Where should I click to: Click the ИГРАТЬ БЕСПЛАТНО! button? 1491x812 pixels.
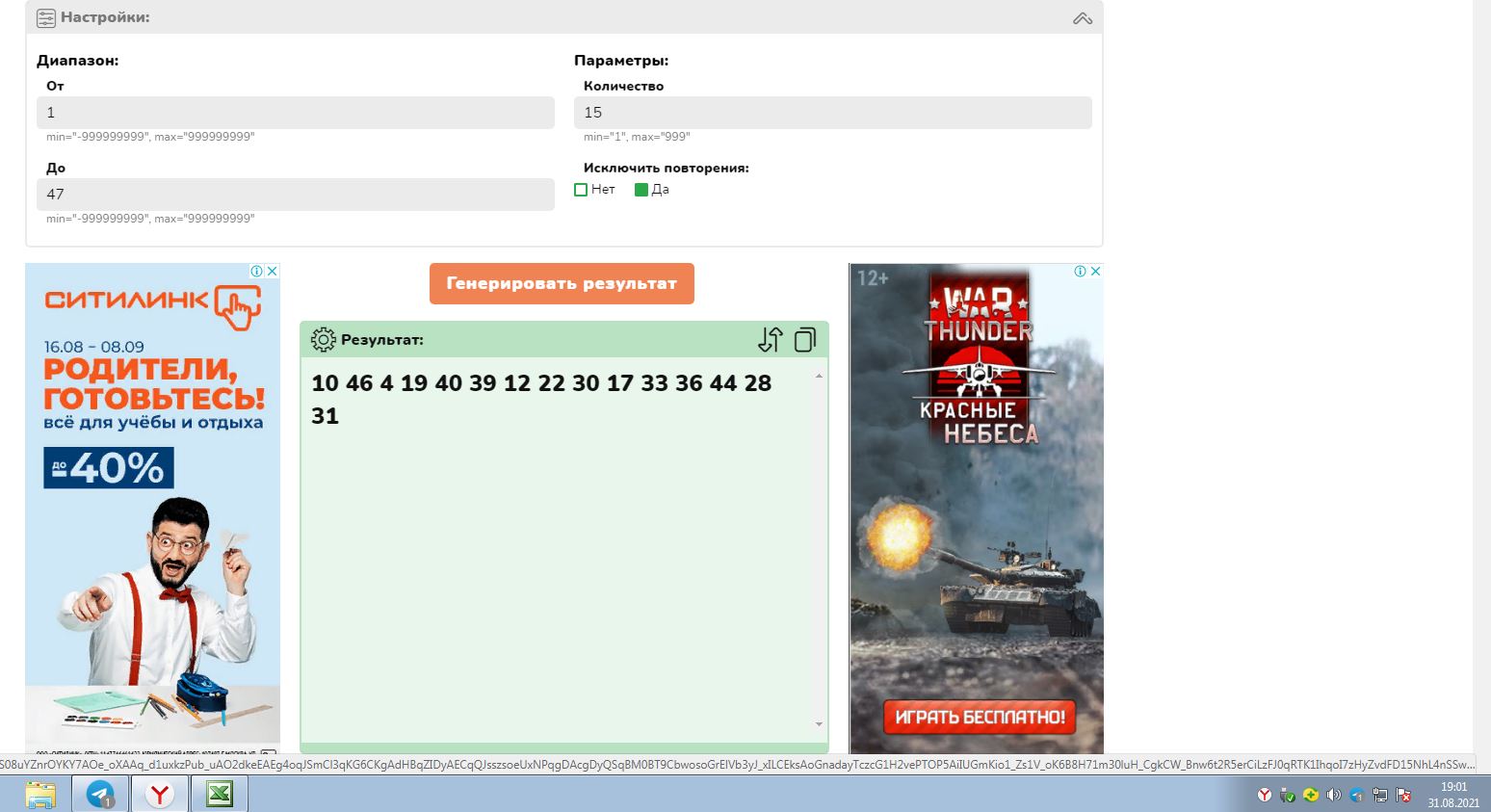980,717
